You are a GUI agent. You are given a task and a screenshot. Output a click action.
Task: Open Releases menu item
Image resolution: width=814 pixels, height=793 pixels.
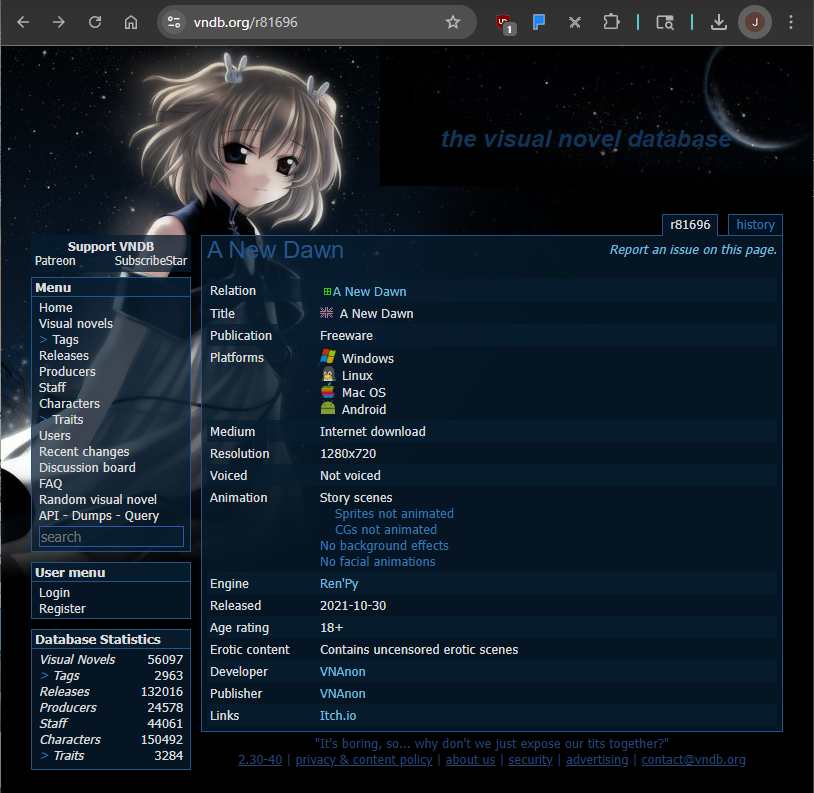[x=64, y=356]
